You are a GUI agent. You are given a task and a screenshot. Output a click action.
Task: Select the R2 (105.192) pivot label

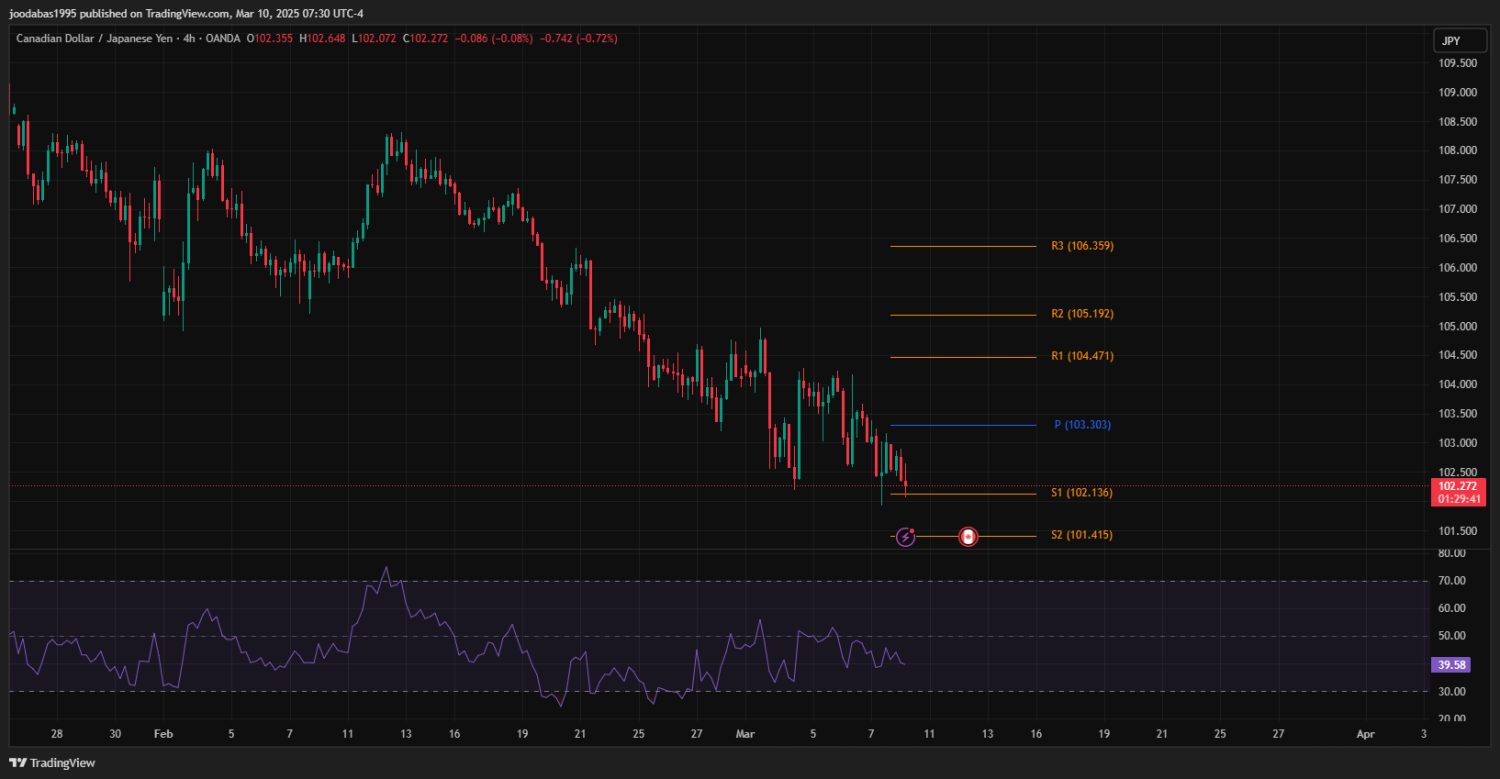[x=1082, y=314]
